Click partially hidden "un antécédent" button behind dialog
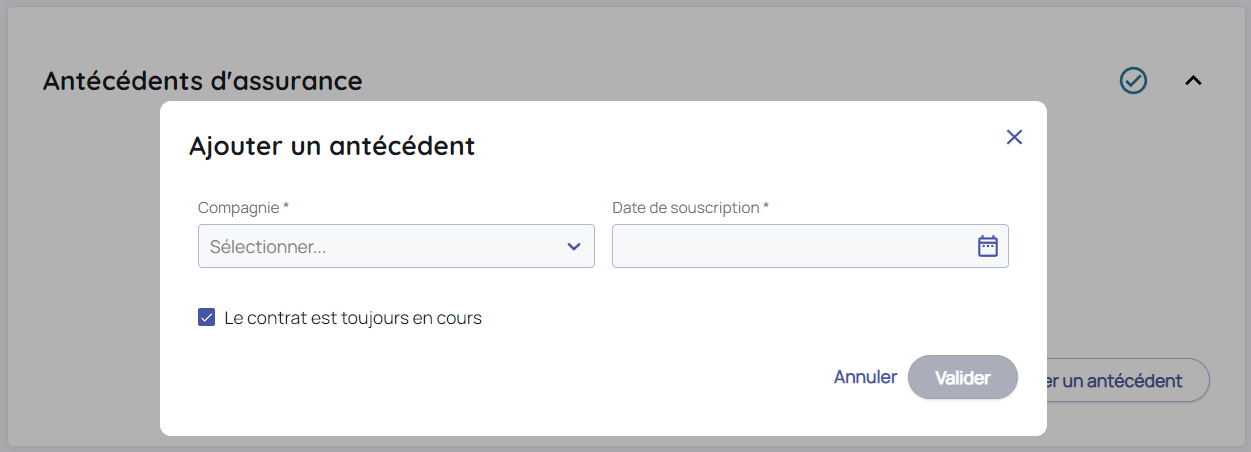The height and width of the screenshot is (452, 1251). (x=1127, y=380)
